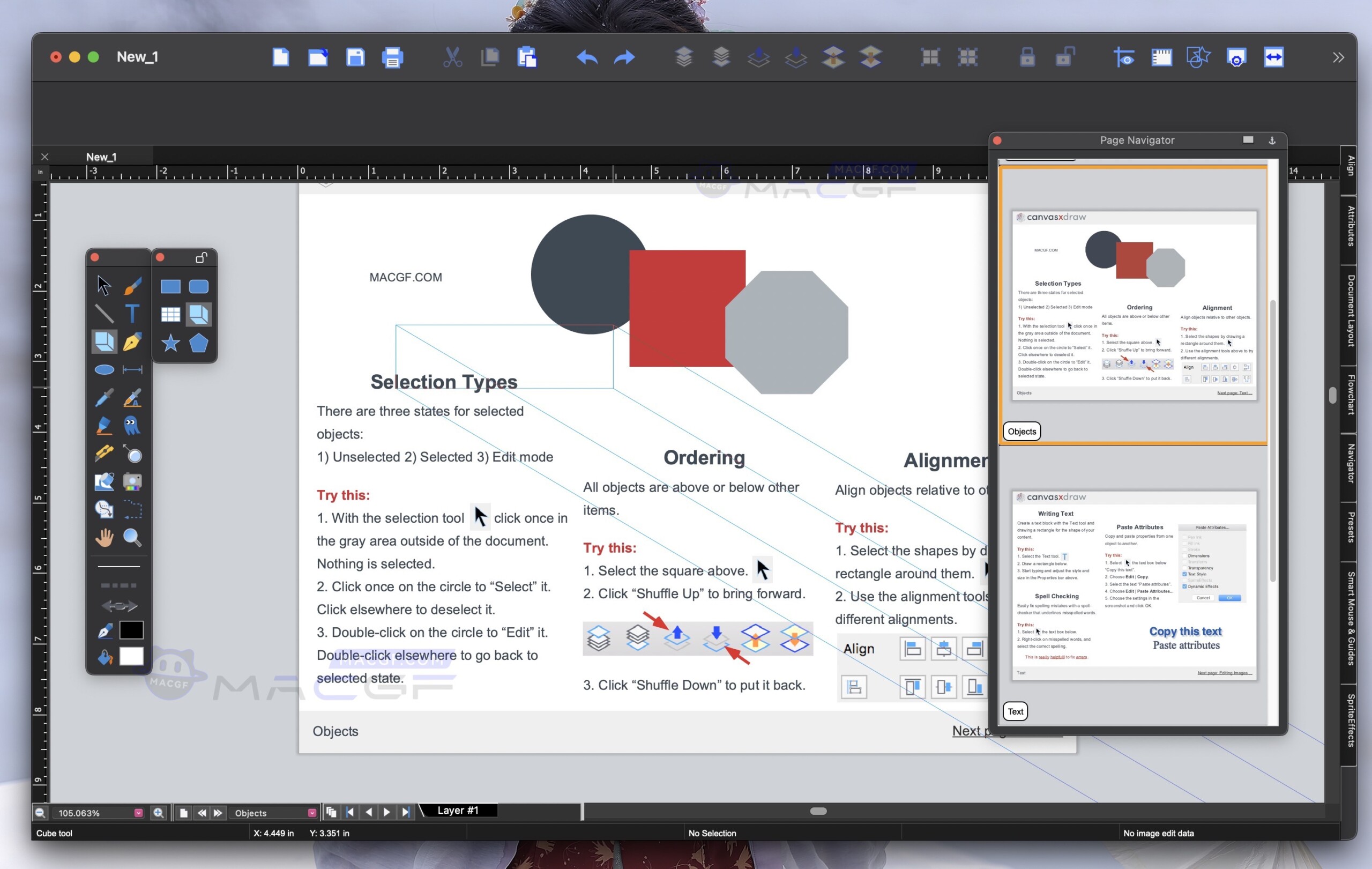Click the black fill color swatch
The width and height of the screenshot is (1372, 869).
coord(132,630)
